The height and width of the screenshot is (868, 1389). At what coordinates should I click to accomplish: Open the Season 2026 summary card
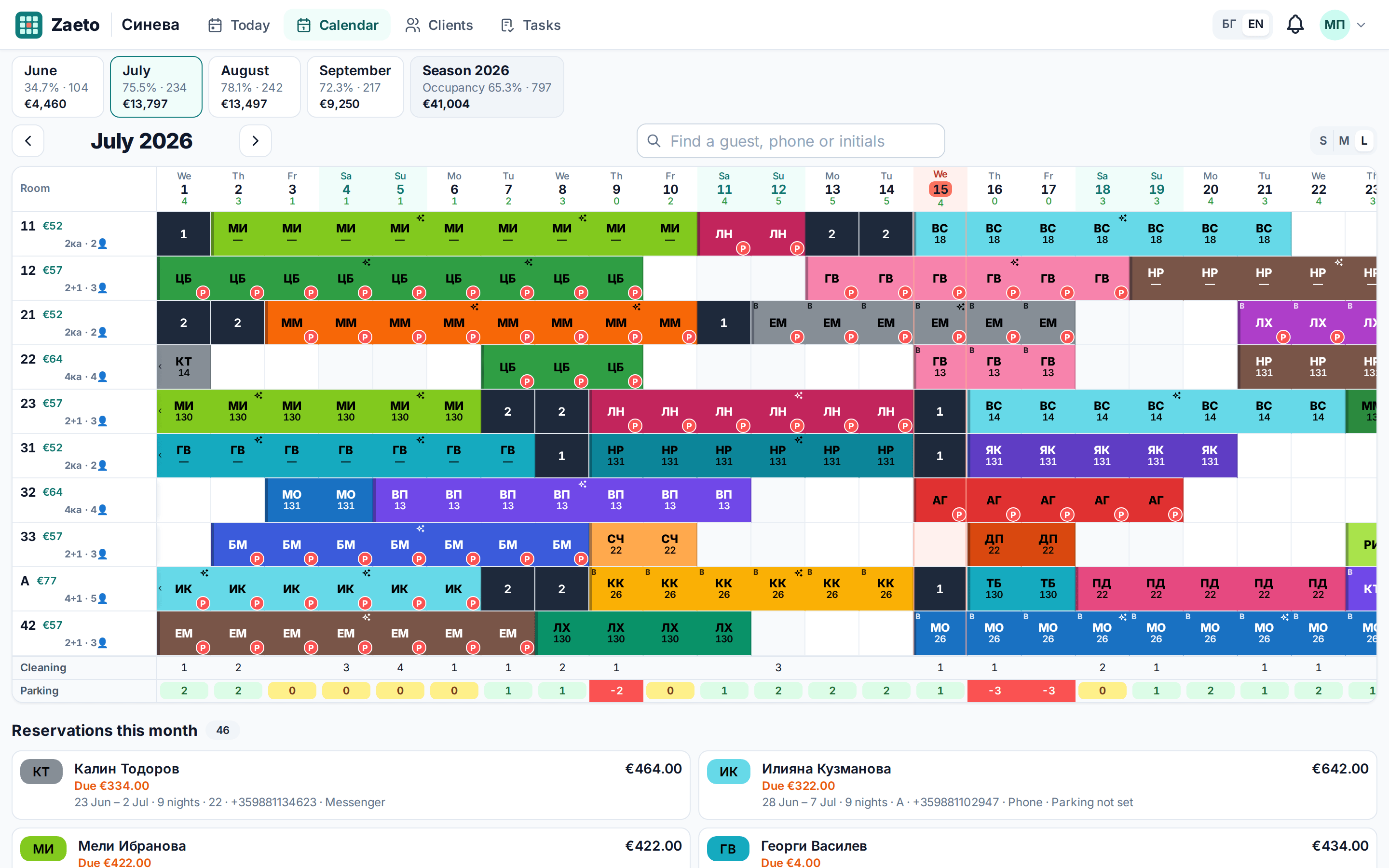tap(487, 87)
